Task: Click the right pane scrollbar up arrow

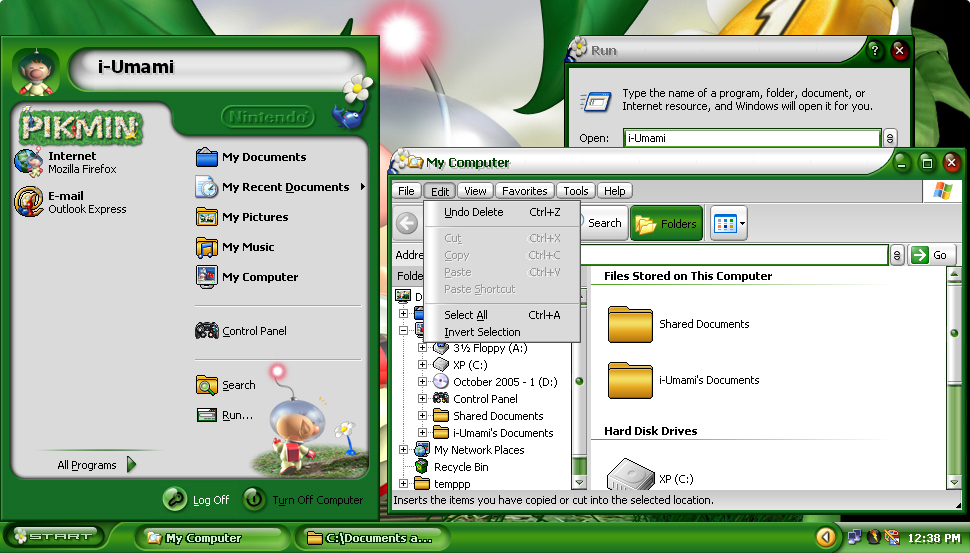Action: coord(954,274)
